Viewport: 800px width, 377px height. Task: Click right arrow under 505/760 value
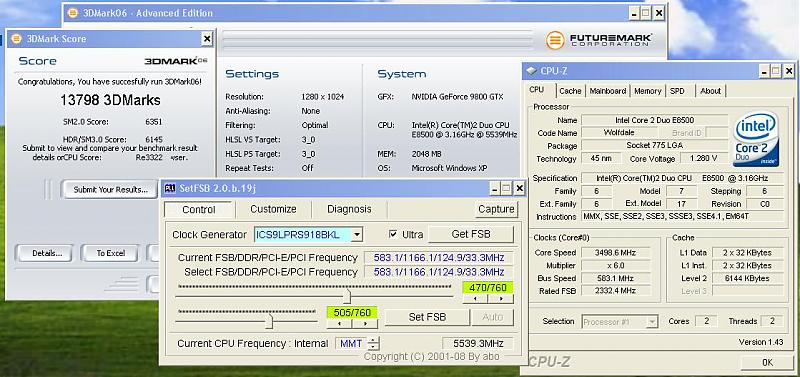coord(365,323)
